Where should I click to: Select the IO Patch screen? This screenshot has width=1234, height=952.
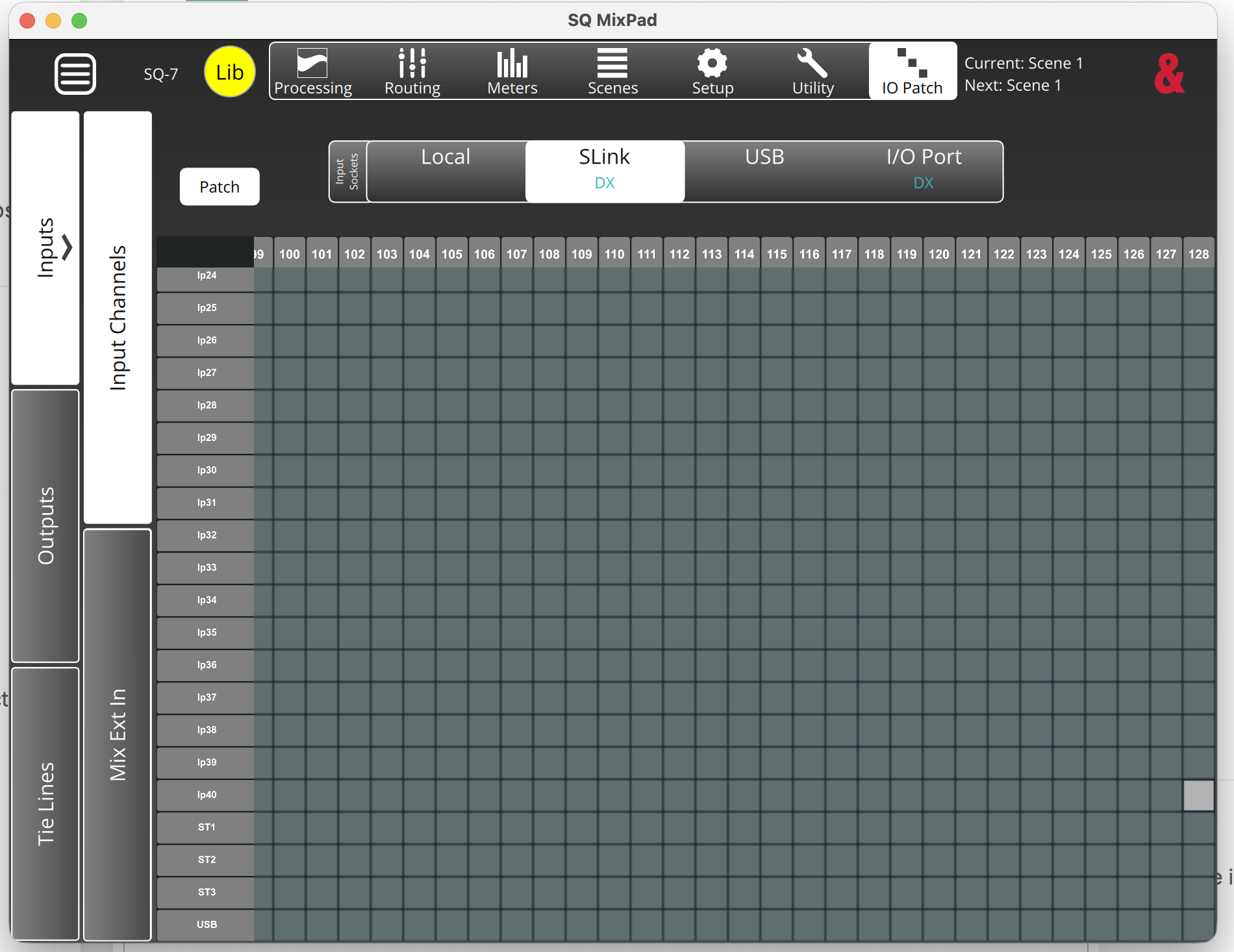click(x=913, y=71)
